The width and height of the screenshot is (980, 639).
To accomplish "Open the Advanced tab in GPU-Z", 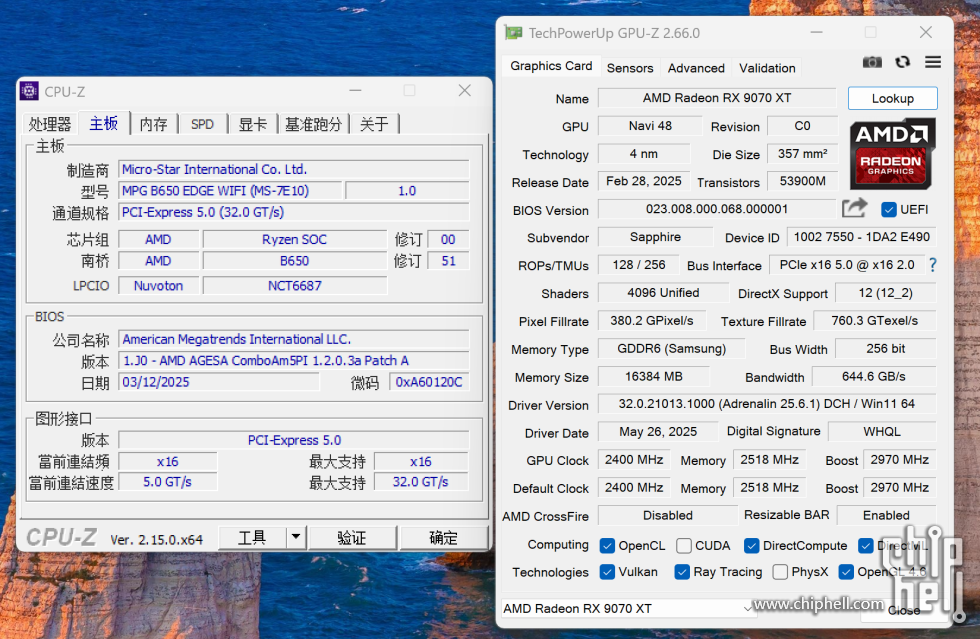I will [x=696, y=68].
